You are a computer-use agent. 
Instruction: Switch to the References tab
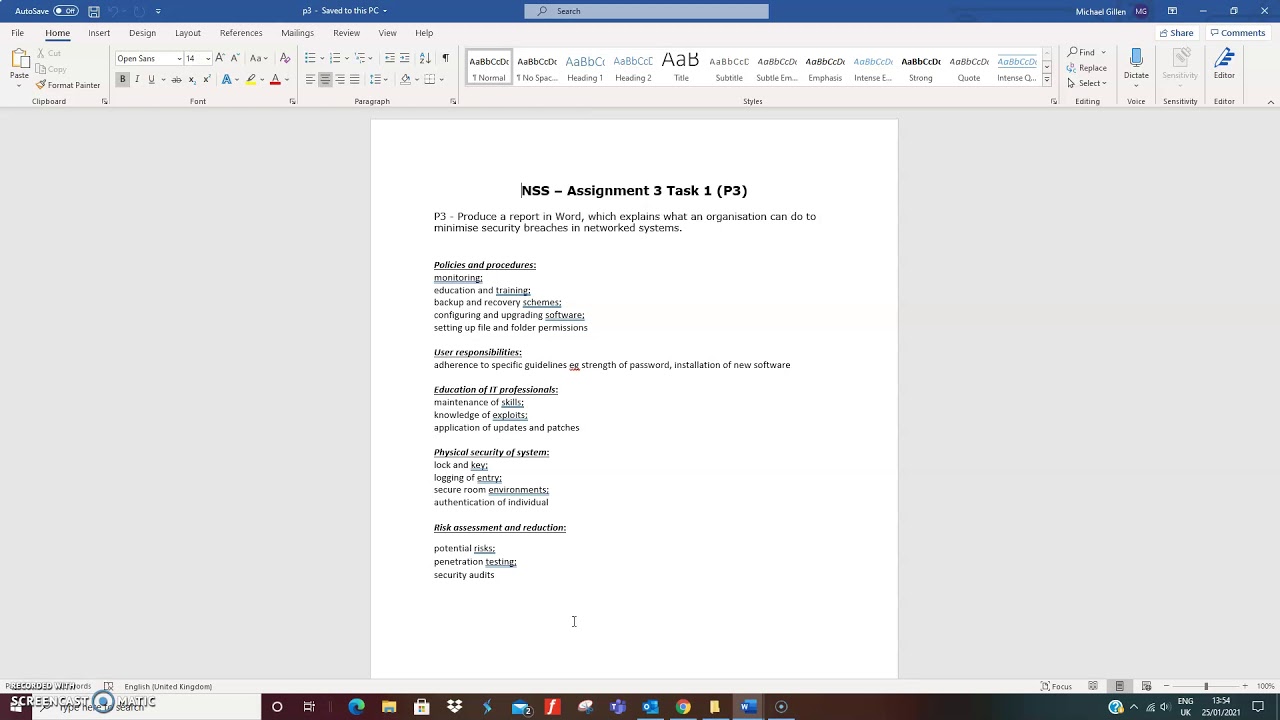pyautogui.click(x=241, y=33)
